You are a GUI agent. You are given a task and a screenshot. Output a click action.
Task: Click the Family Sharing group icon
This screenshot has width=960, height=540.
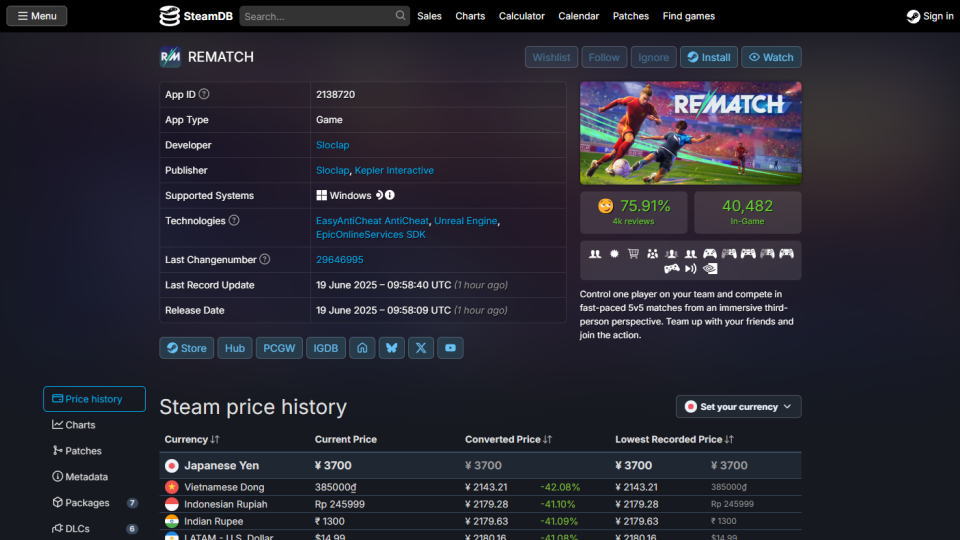tap(653, 253)
